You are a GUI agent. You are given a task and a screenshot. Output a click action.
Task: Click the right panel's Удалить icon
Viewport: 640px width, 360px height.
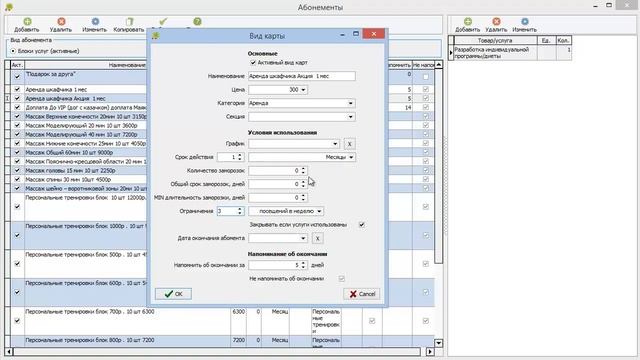click(496, 22)
